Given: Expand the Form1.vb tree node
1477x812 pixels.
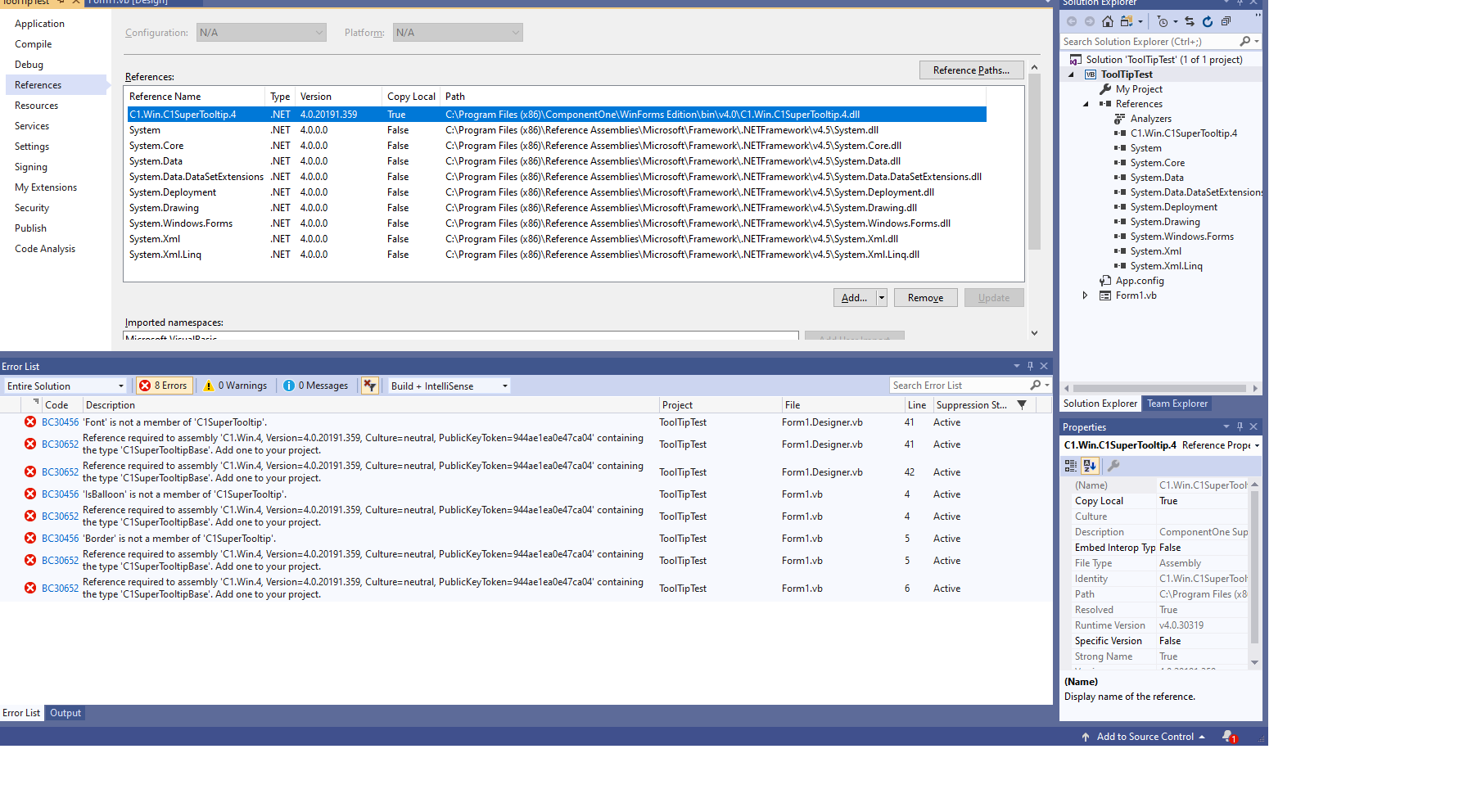Looking at the screenshot, I should [x=1086, y=295].
